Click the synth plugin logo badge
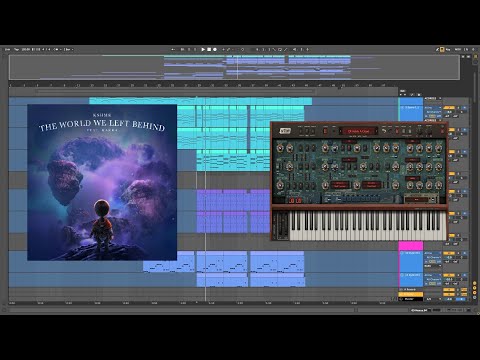This screenshot has width=480, height=360. point(285,131)
